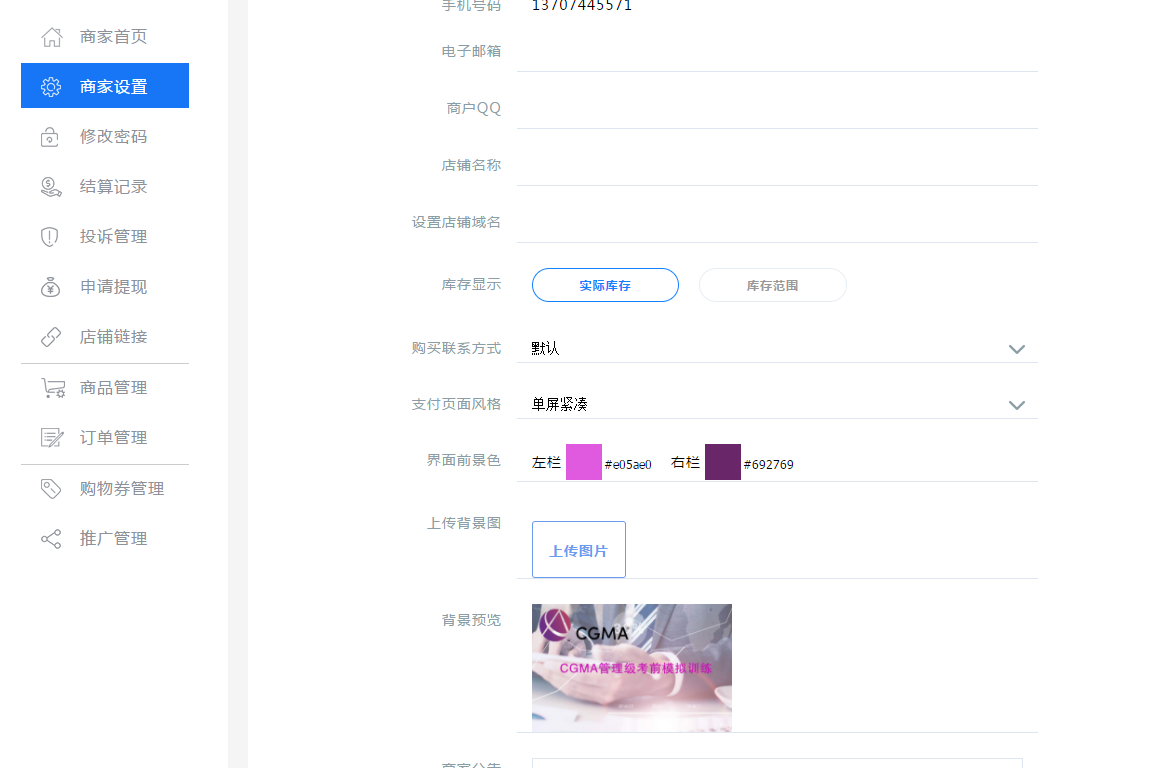The height and width of the screenshot is (768, 1156).
Task: Navigate to 申请提现
Action: pos(105,287)
